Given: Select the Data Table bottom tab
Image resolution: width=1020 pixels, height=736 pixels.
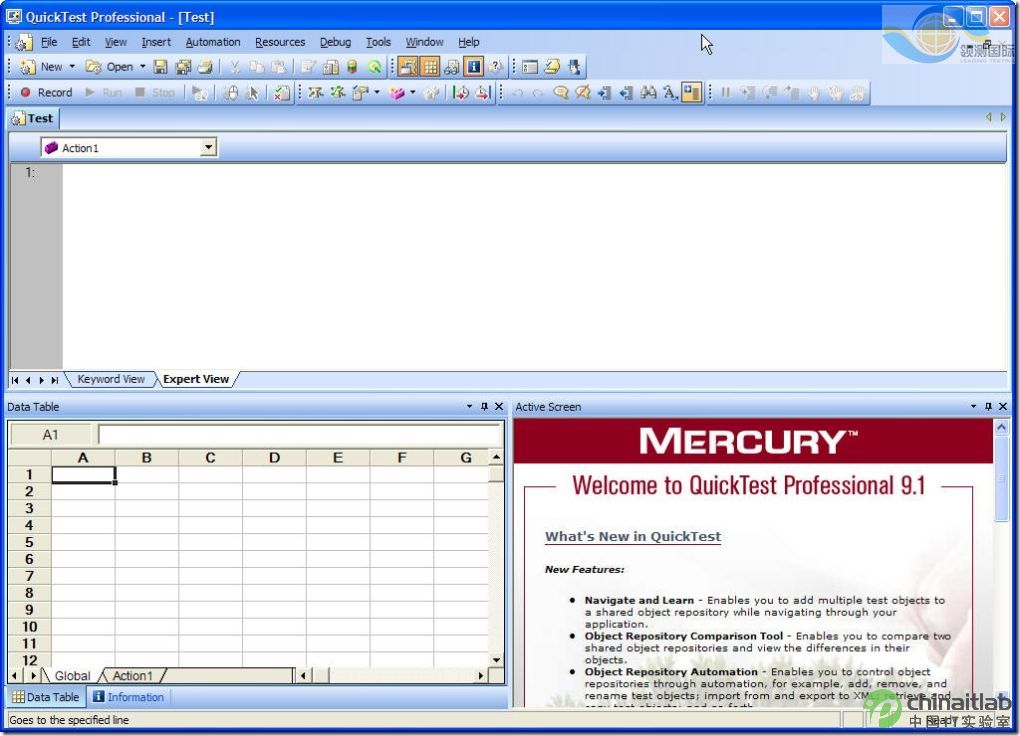Looking at the screenshot, I should click(46, 697).
